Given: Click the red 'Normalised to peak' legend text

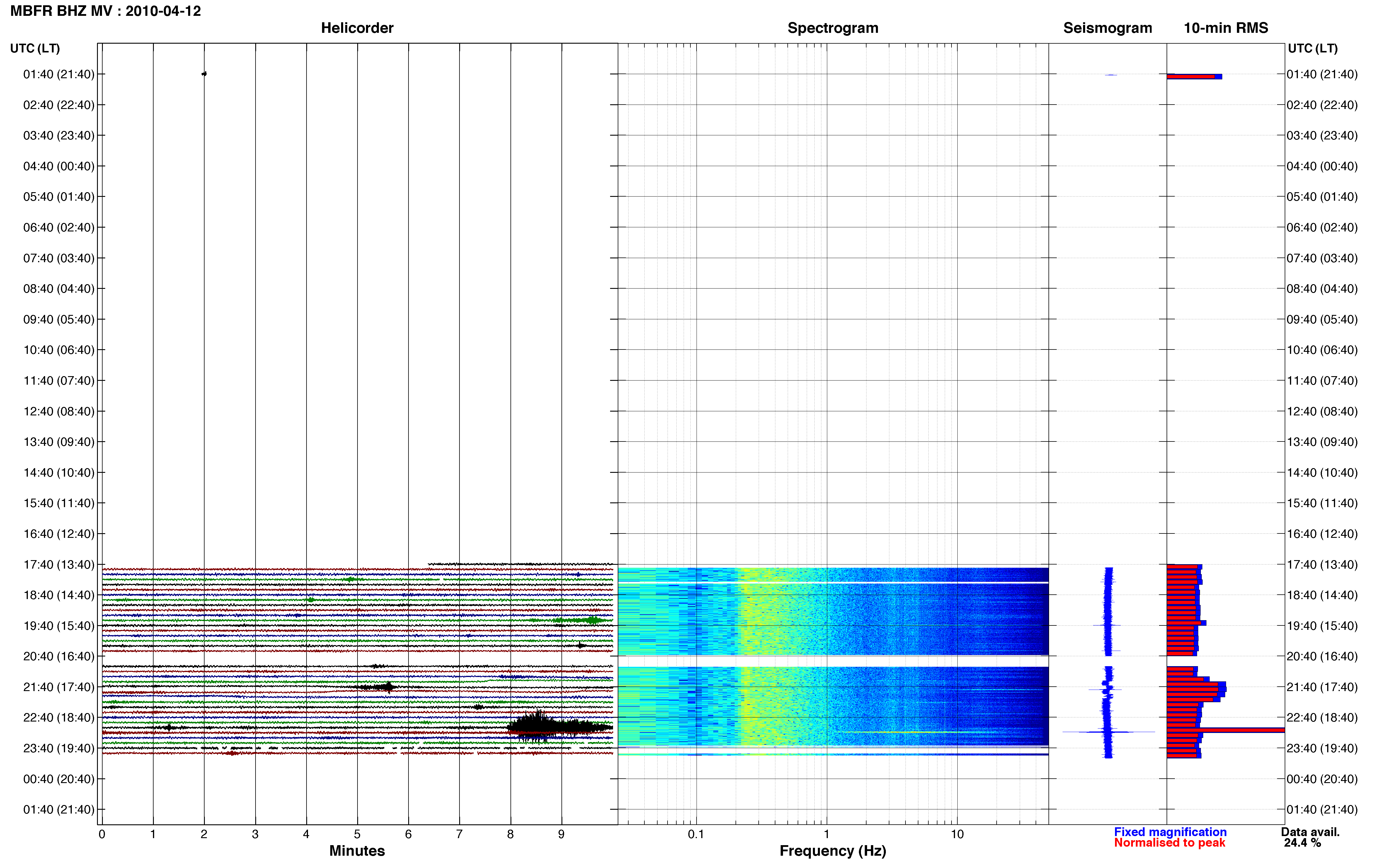Looking at the screenshot, I should click(1170, 843).
